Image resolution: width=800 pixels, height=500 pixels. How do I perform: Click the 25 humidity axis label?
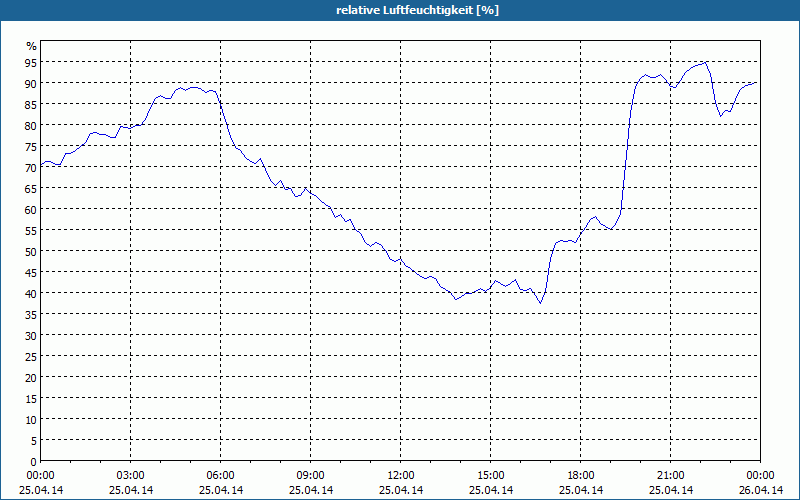(32, 356)
